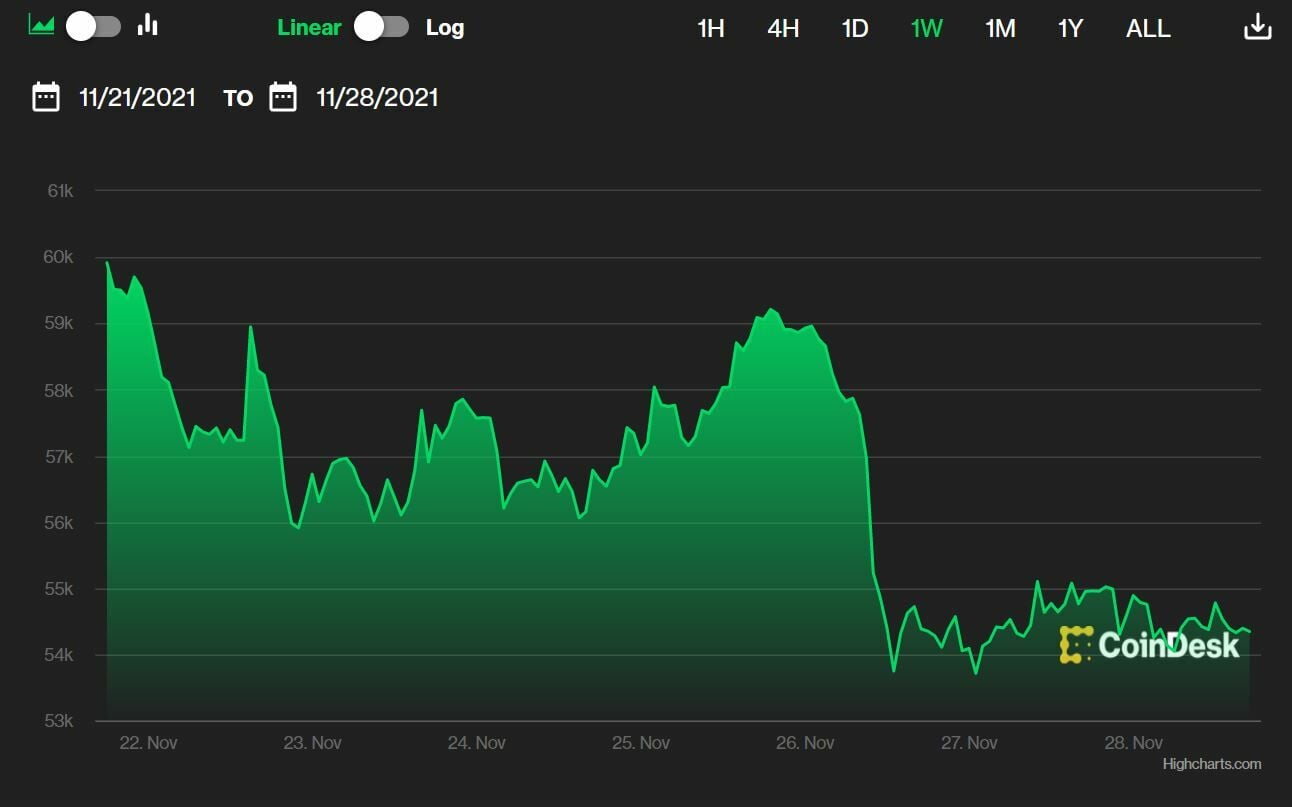The width and height of the screenshot is (1292, 807).
Task: Select the Log scale label
Action: (445, 28)
